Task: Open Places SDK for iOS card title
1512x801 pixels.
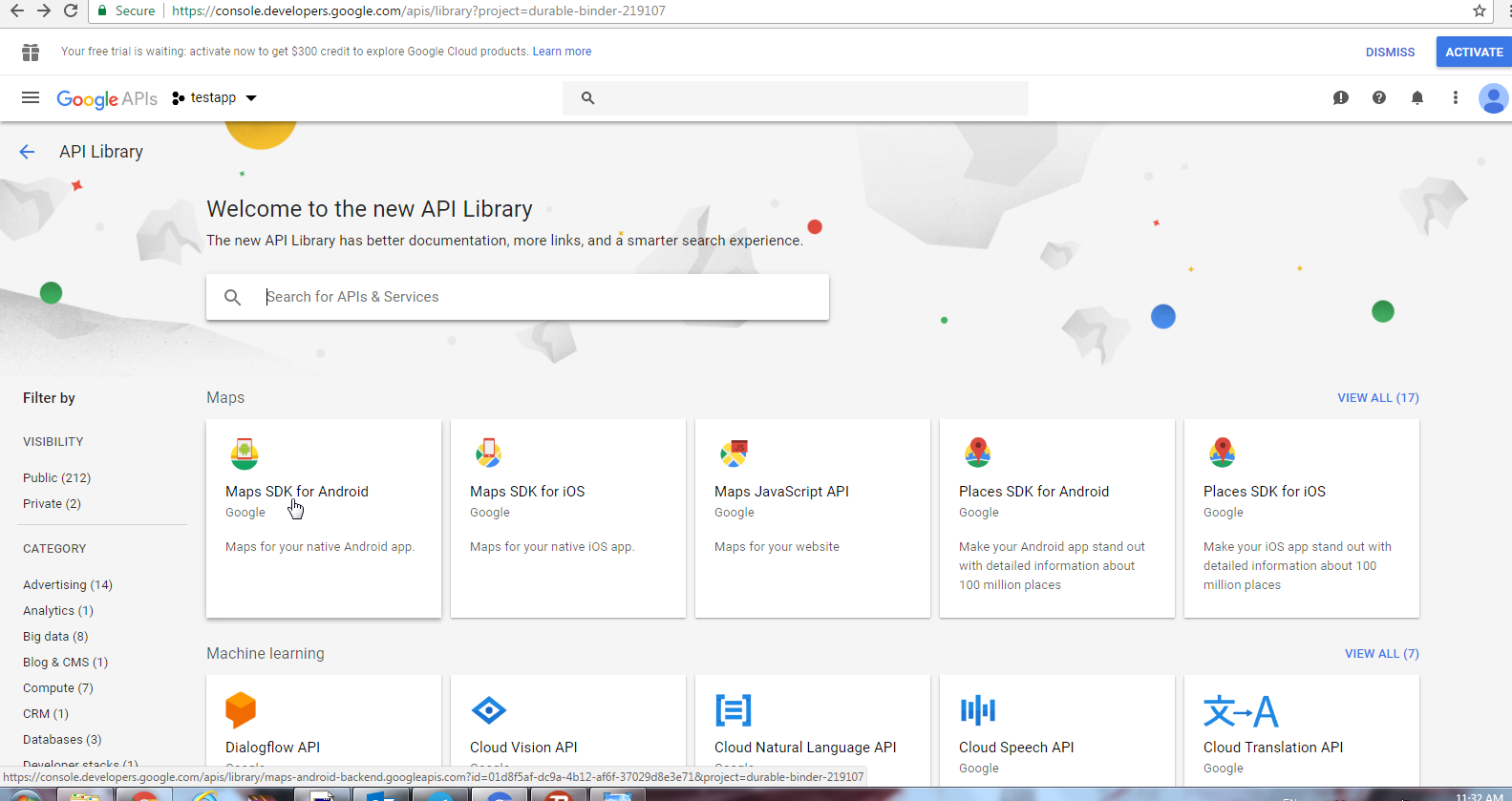Action: pos(1265,492)
